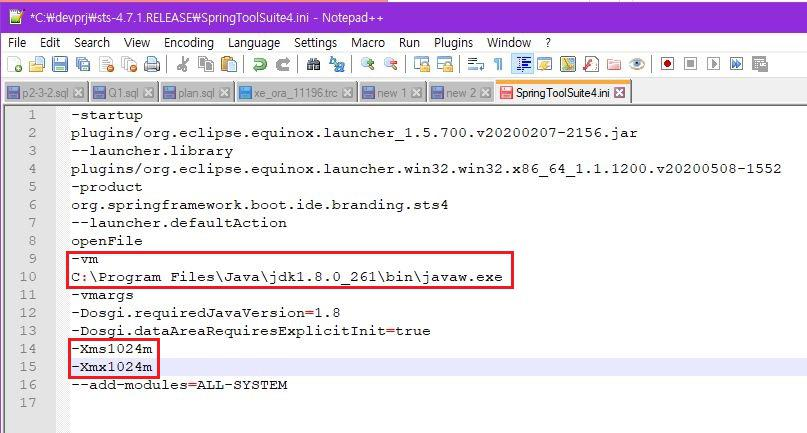Open the Encoding menu
This screenshot has width=807, height=433.
(188, 43)
